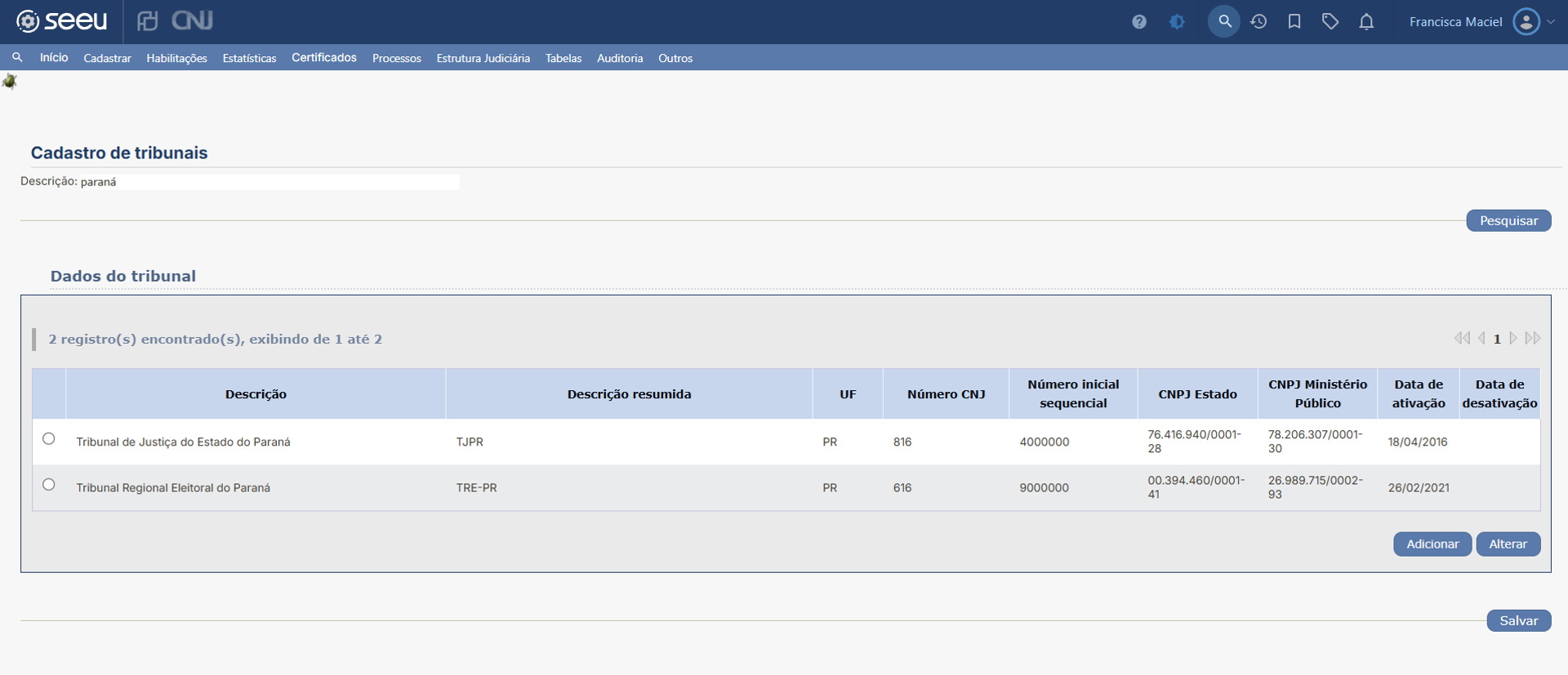Image resolution: width=1568 pixels, height=675 pixels.
Task: Click the Tribunal Regional Eleitoral do Paraná text
Action: (x=173, y=487)
